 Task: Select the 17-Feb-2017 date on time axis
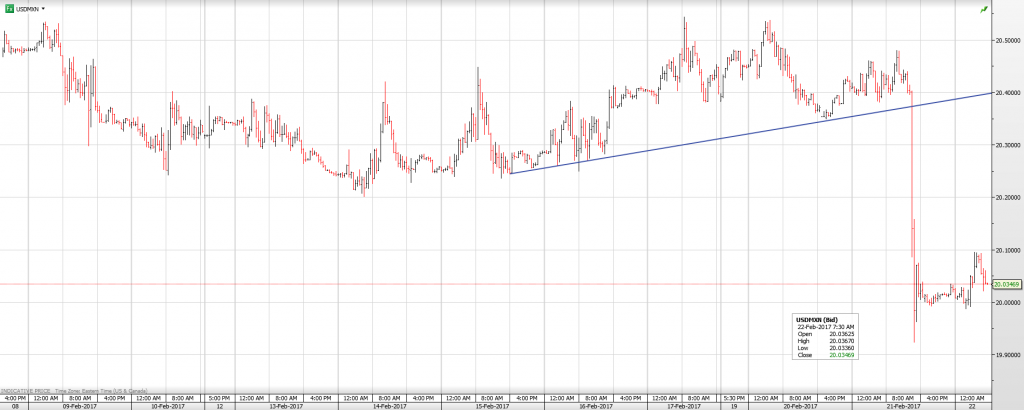pyautogui.click(x=682, y=406)
